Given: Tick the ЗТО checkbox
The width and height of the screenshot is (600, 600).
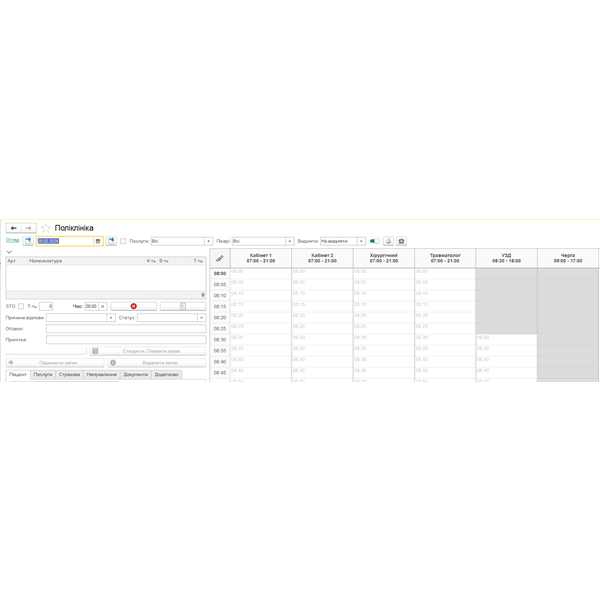Looking at the screenshot, I should click(21, 306).
